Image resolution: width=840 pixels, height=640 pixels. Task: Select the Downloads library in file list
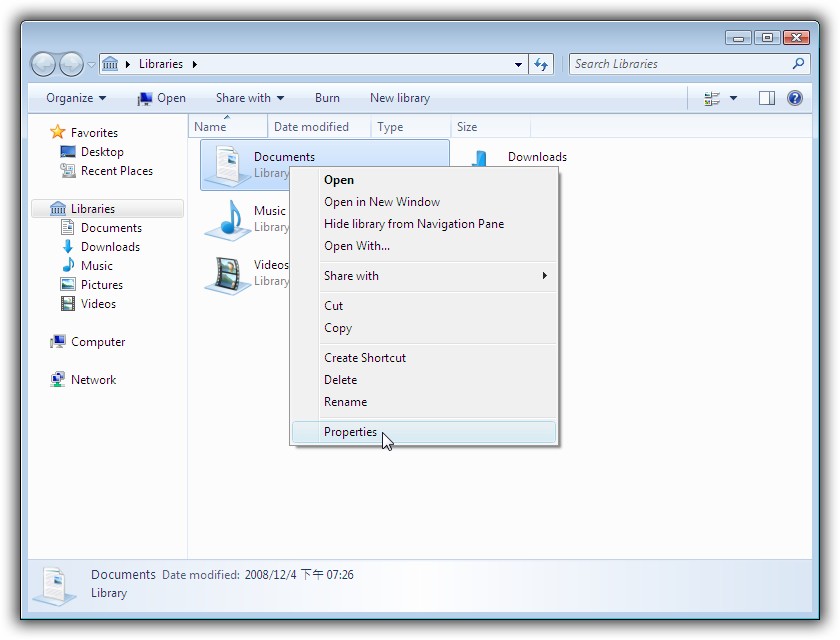point(537,157)
